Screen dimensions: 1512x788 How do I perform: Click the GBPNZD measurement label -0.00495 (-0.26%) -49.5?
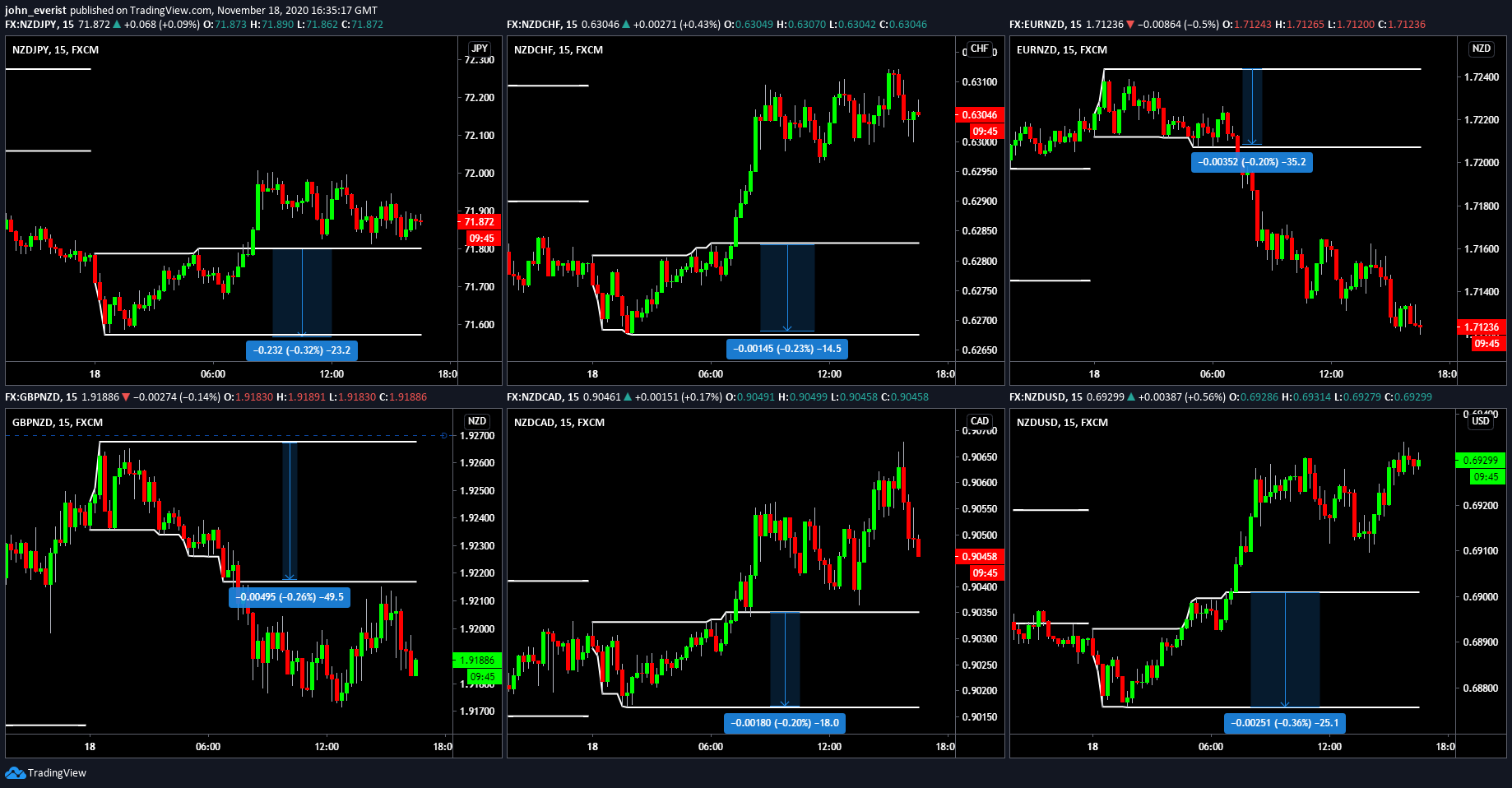click(x=290, y=597)
